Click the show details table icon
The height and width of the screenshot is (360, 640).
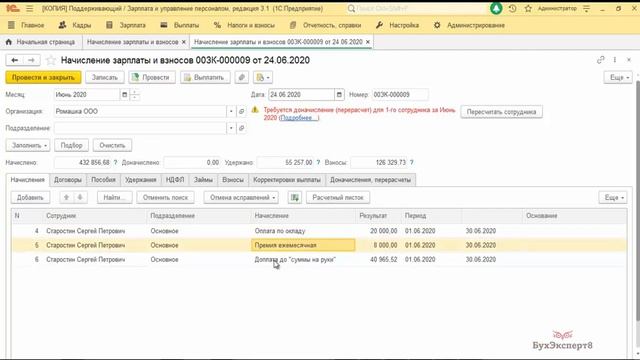click(295, 198)
